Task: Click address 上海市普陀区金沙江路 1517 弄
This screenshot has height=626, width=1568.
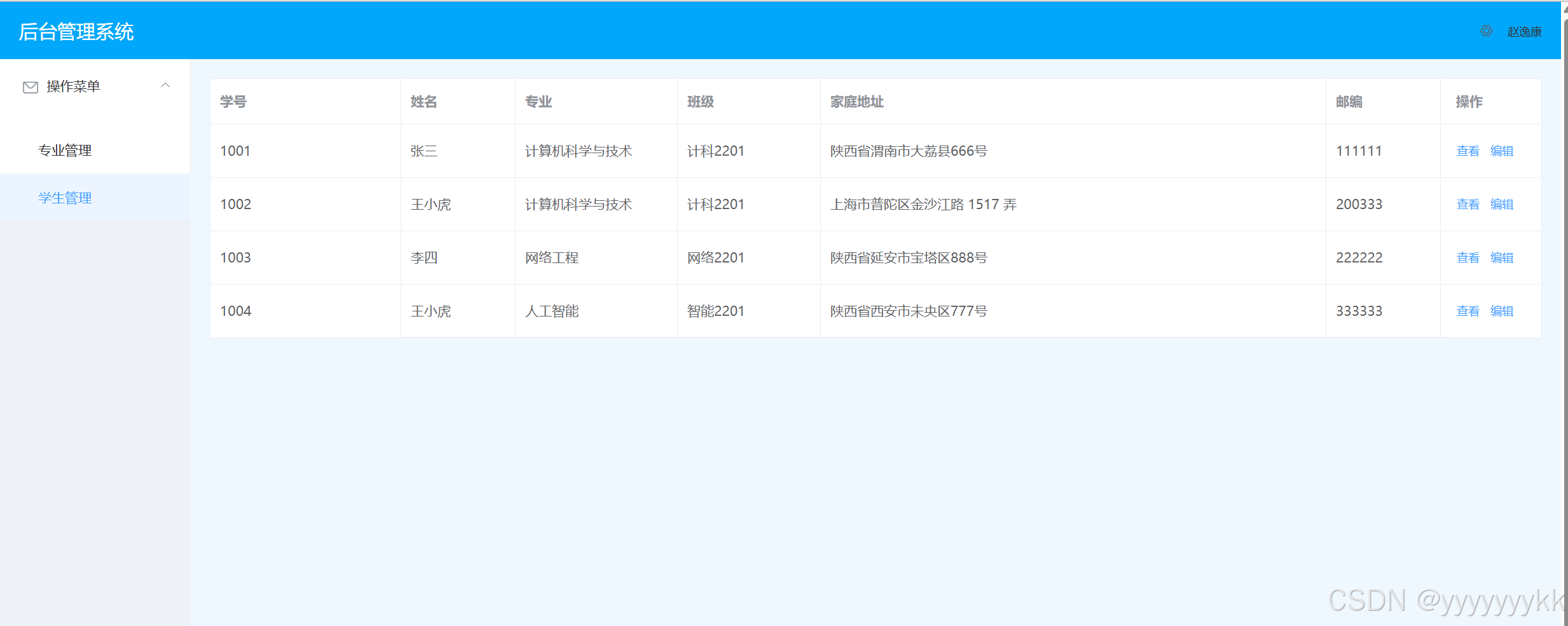Action: [924, 204]
